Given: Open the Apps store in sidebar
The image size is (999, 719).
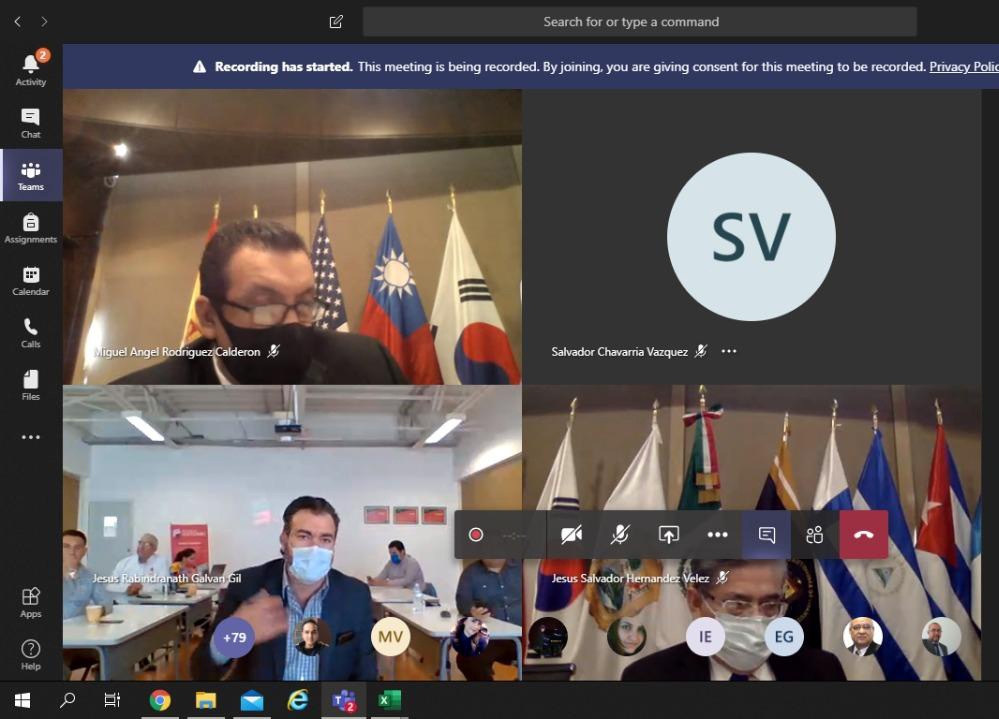Looking at the screenshot, I should (x=30, y=602).
